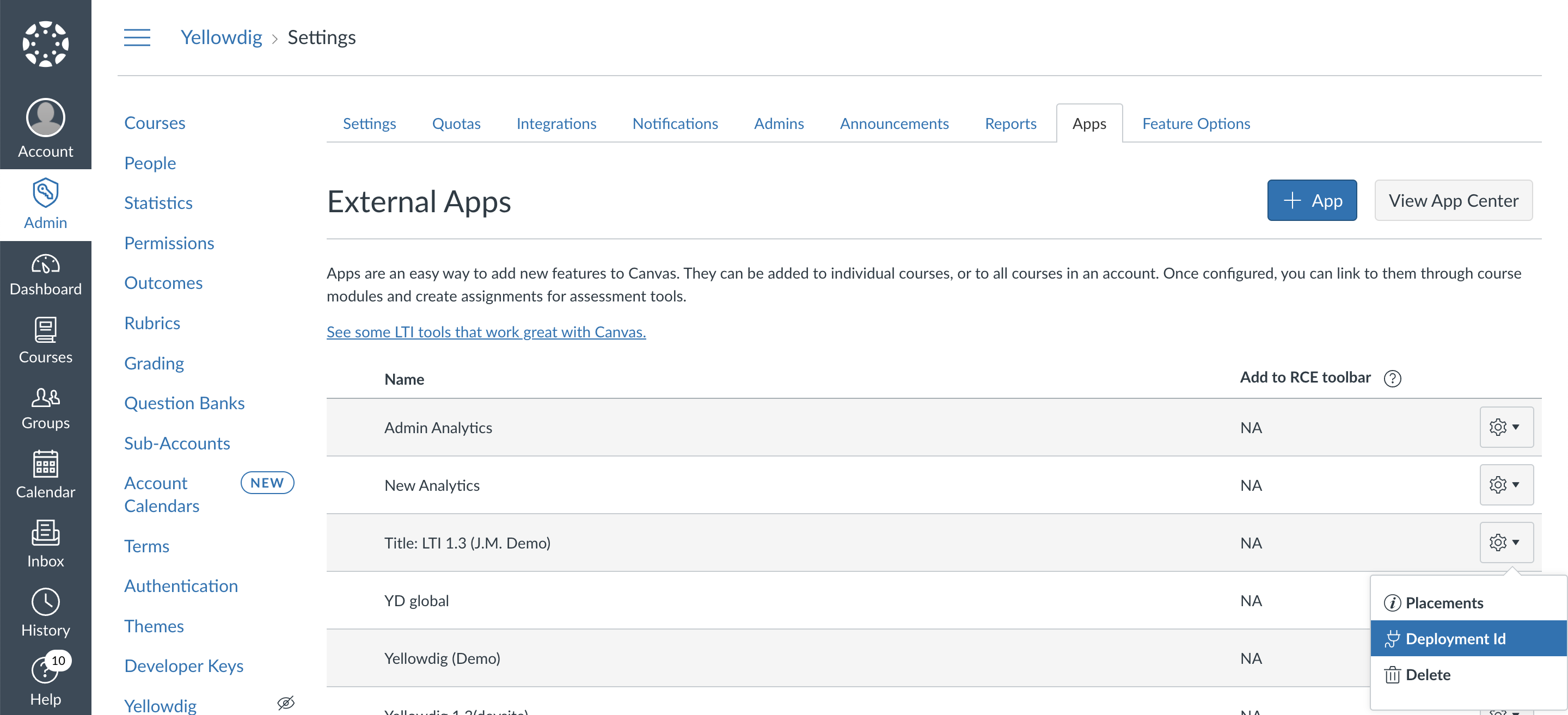1568x715 pixels.
Task: Switch to the Quotas tab
Action: click(456, 124)
